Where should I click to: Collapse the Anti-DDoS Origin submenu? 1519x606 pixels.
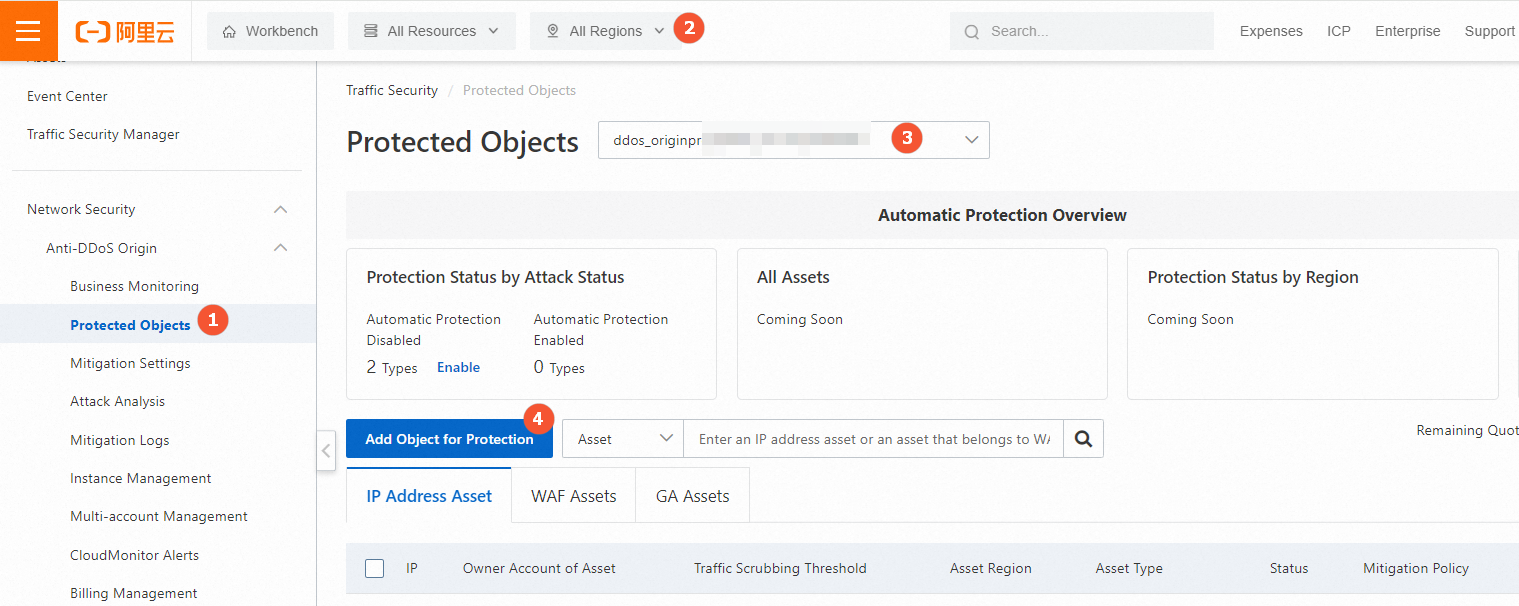click(x=281, y=248)
